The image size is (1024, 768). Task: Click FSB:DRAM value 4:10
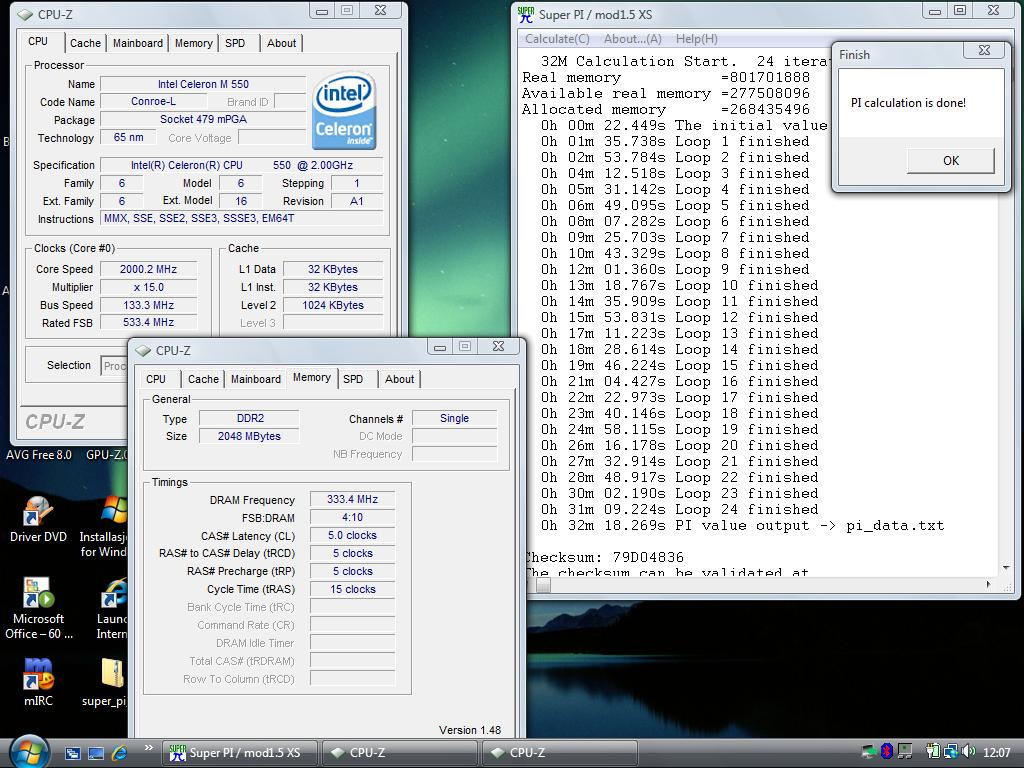(352, 517)
